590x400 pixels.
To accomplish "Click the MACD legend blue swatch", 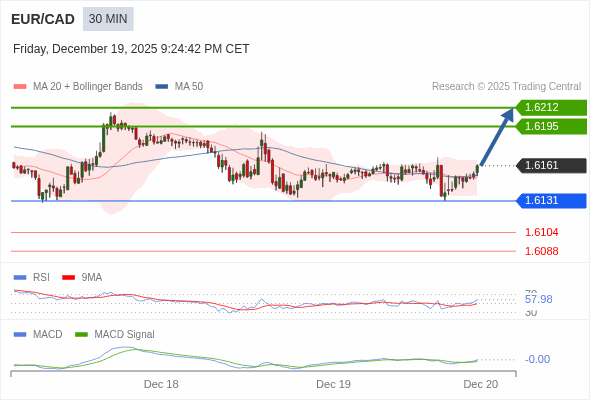I will 20,335.
